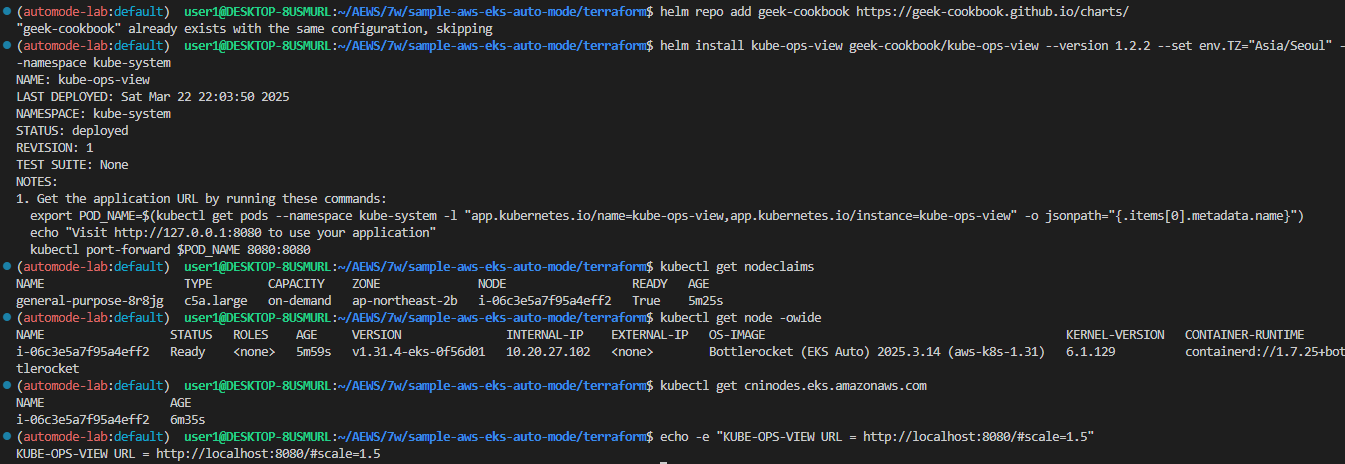Image resolution: width=1345 pixels, height=464 pixels.
Task: Click the "REVISION: 1" line
Action: click(55, 148)
